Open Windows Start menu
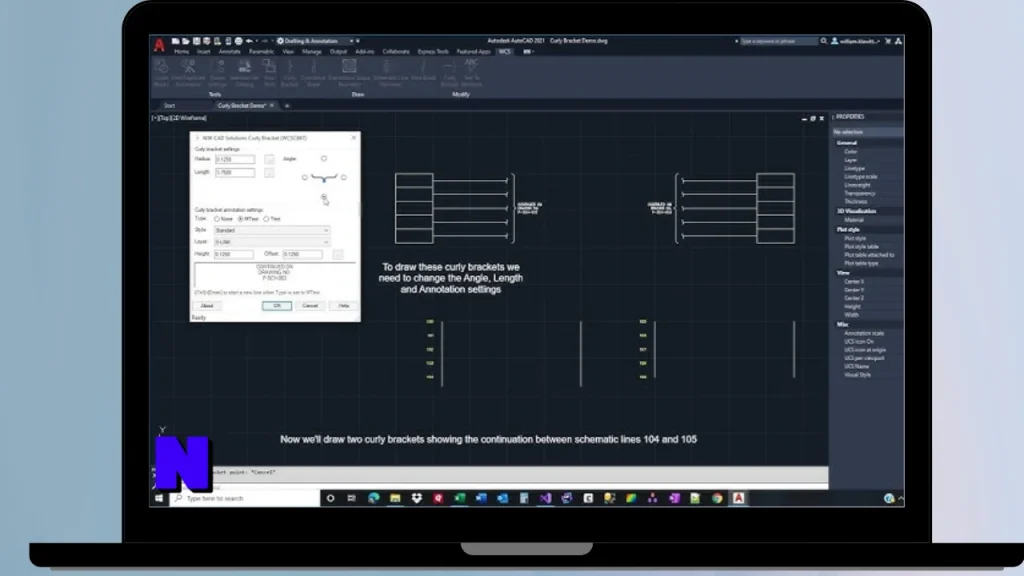1024x576 pixels. [159, 498]
